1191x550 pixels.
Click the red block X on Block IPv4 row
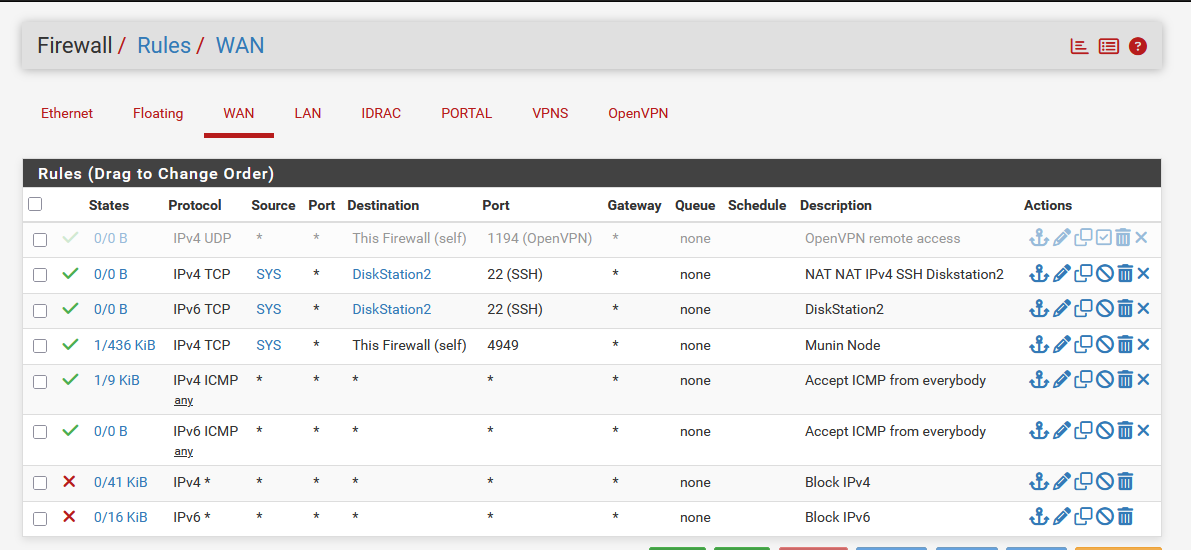[x=69, y=481]
